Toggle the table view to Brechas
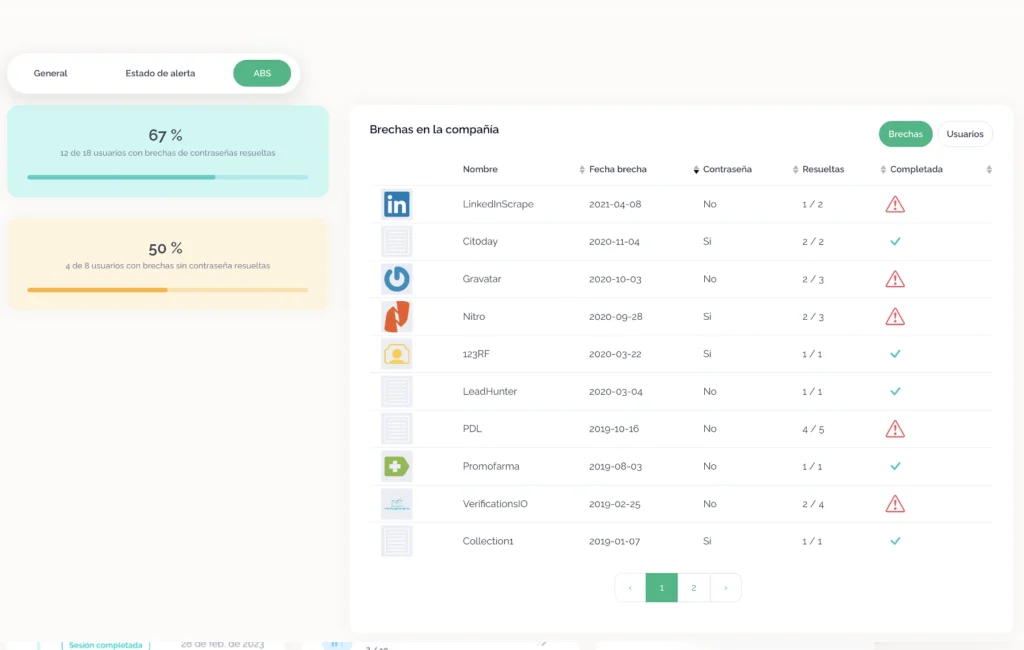The height and width of the screenshot is (650, 1024). [905, 134]
